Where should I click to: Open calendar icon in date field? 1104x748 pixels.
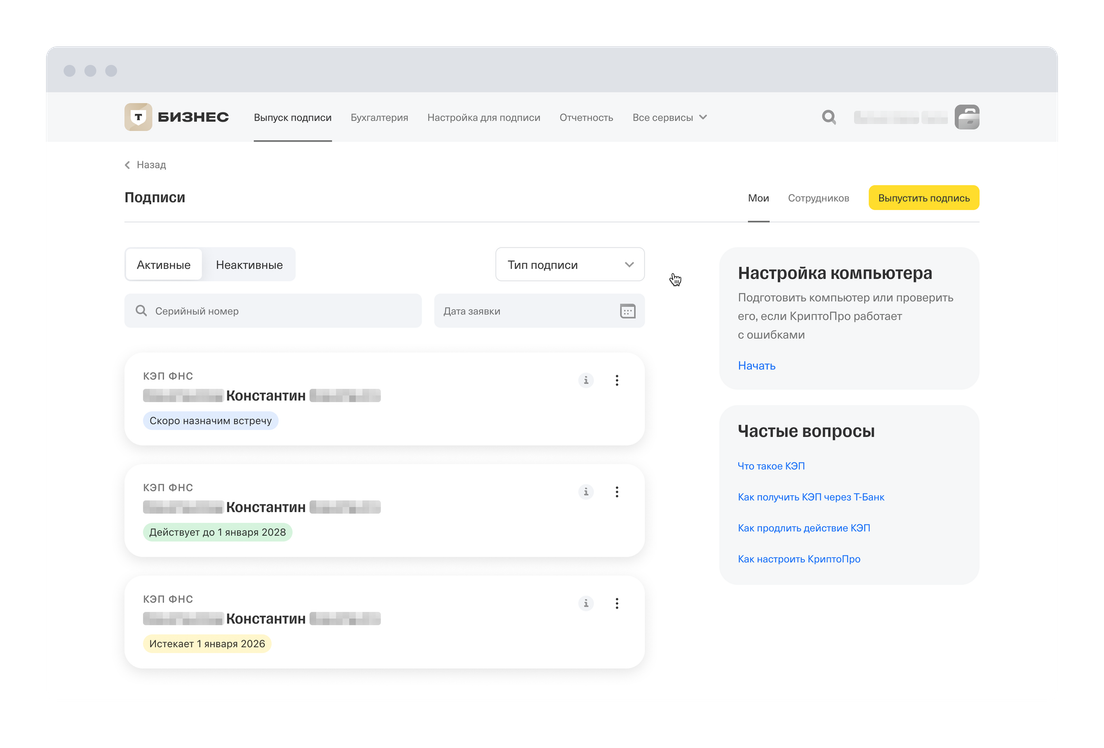(x=627, y=311)
